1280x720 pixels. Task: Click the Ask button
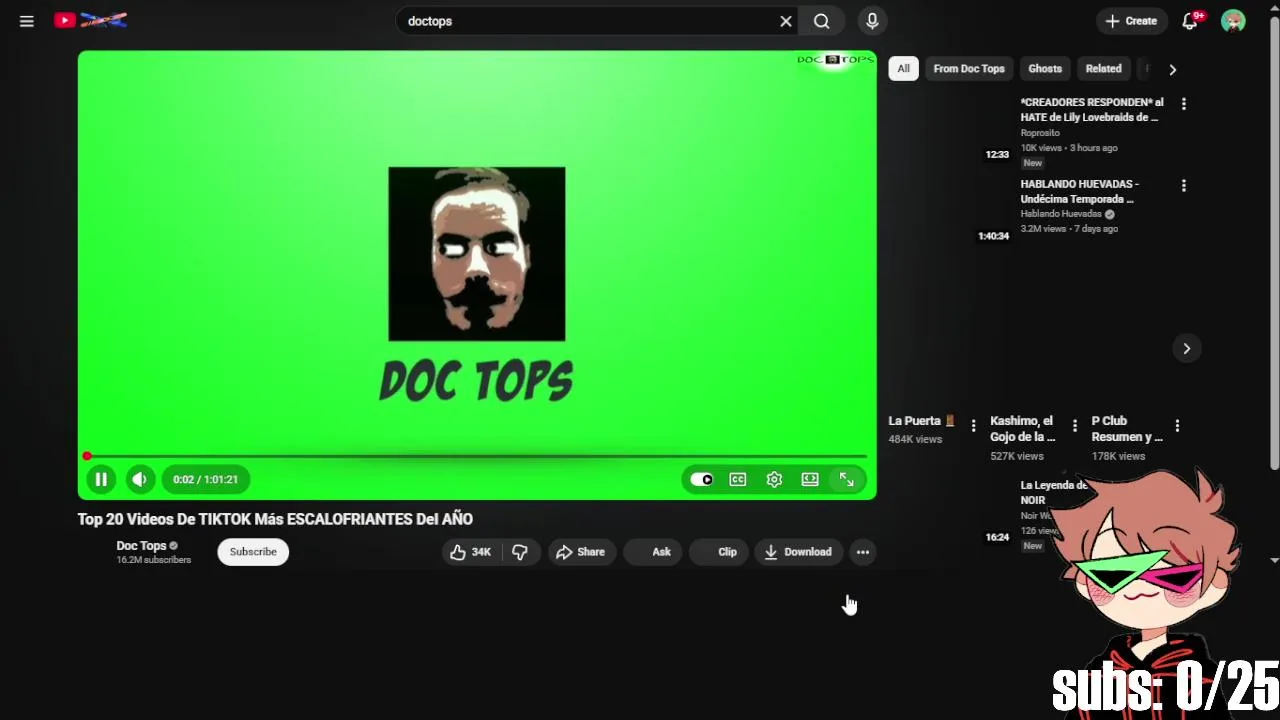653,552
